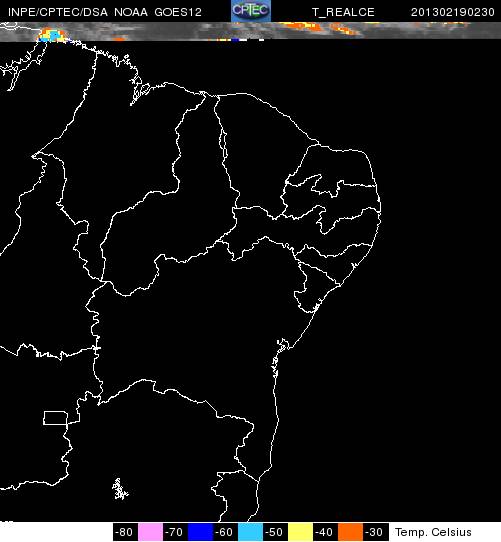Screen dimensions: 501x542
Task: Click the -80 legend label
Action: tap(125, 532)
